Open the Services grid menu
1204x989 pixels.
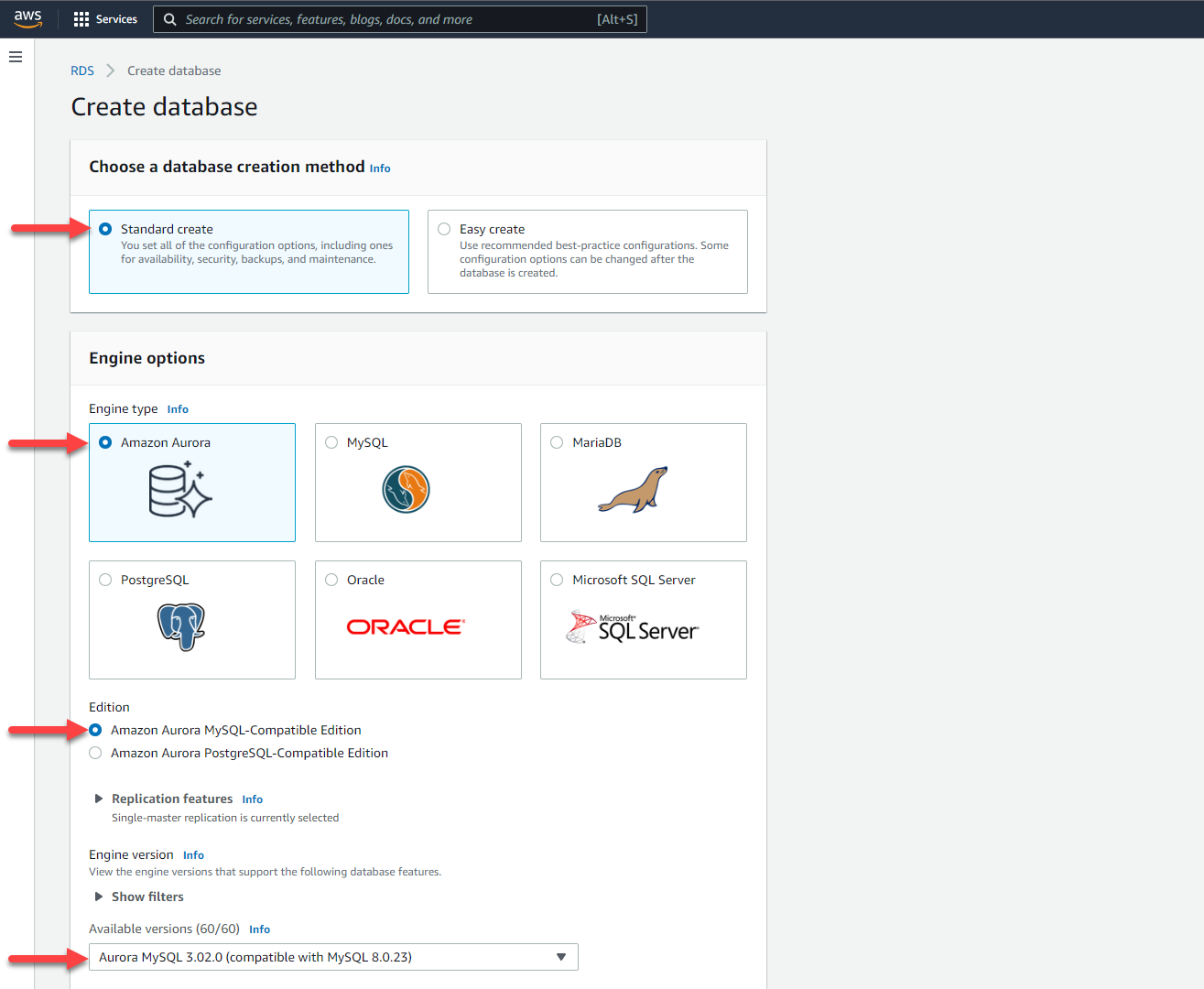coord(105,19)
